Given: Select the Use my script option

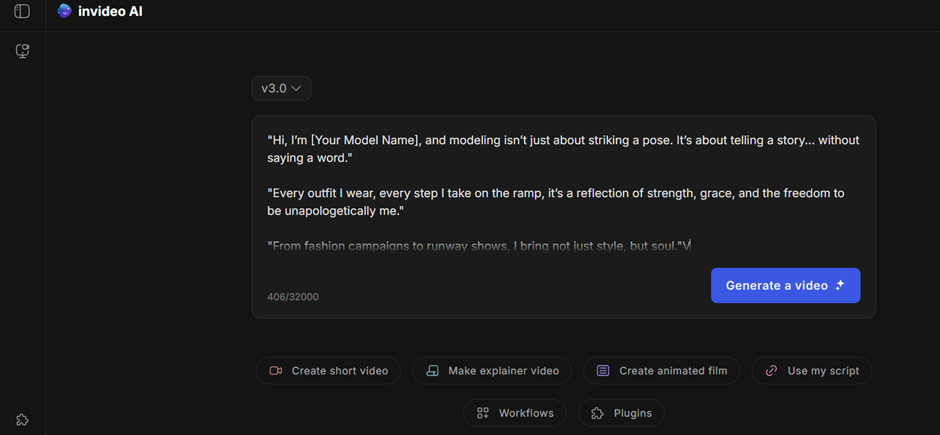Looking at the screenshot, I should pyautogui.click(x=823, y=371).
